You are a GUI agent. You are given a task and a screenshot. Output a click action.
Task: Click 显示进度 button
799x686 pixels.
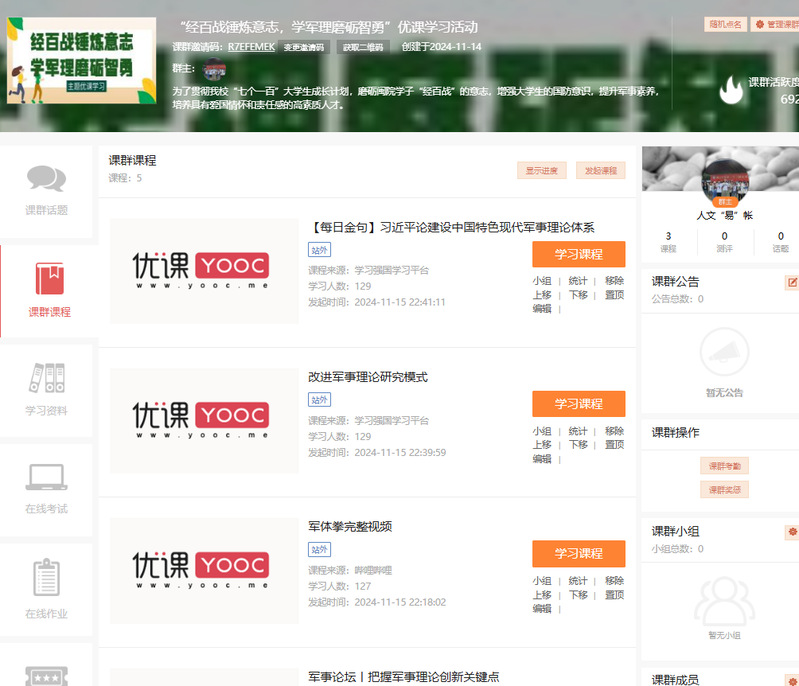click(542, 171)
